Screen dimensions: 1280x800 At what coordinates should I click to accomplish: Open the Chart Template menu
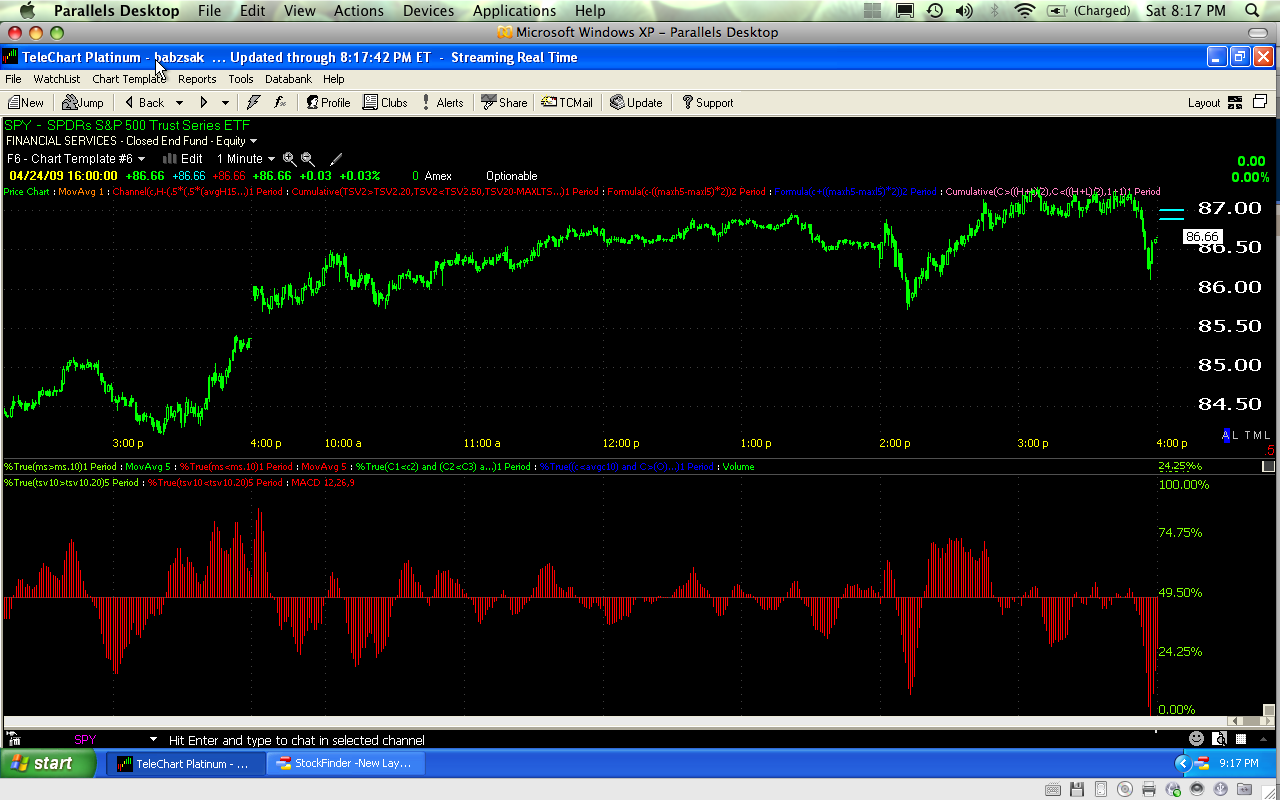pyautogui.click(x=129, y=79)
